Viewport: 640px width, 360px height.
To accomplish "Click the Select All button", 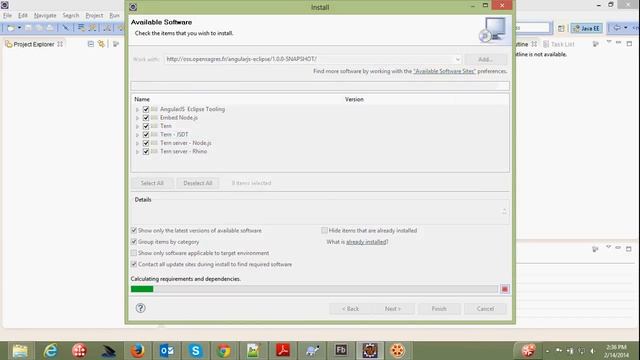I will (152, 183).
